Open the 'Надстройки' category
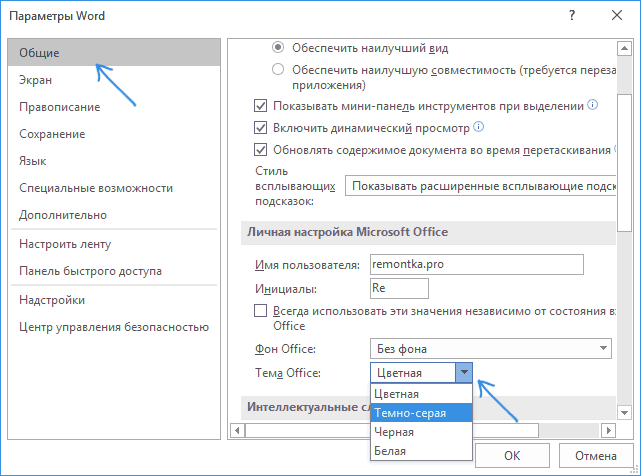The height and width of the screenshot is (476, 641). click(x=114, y=300)
